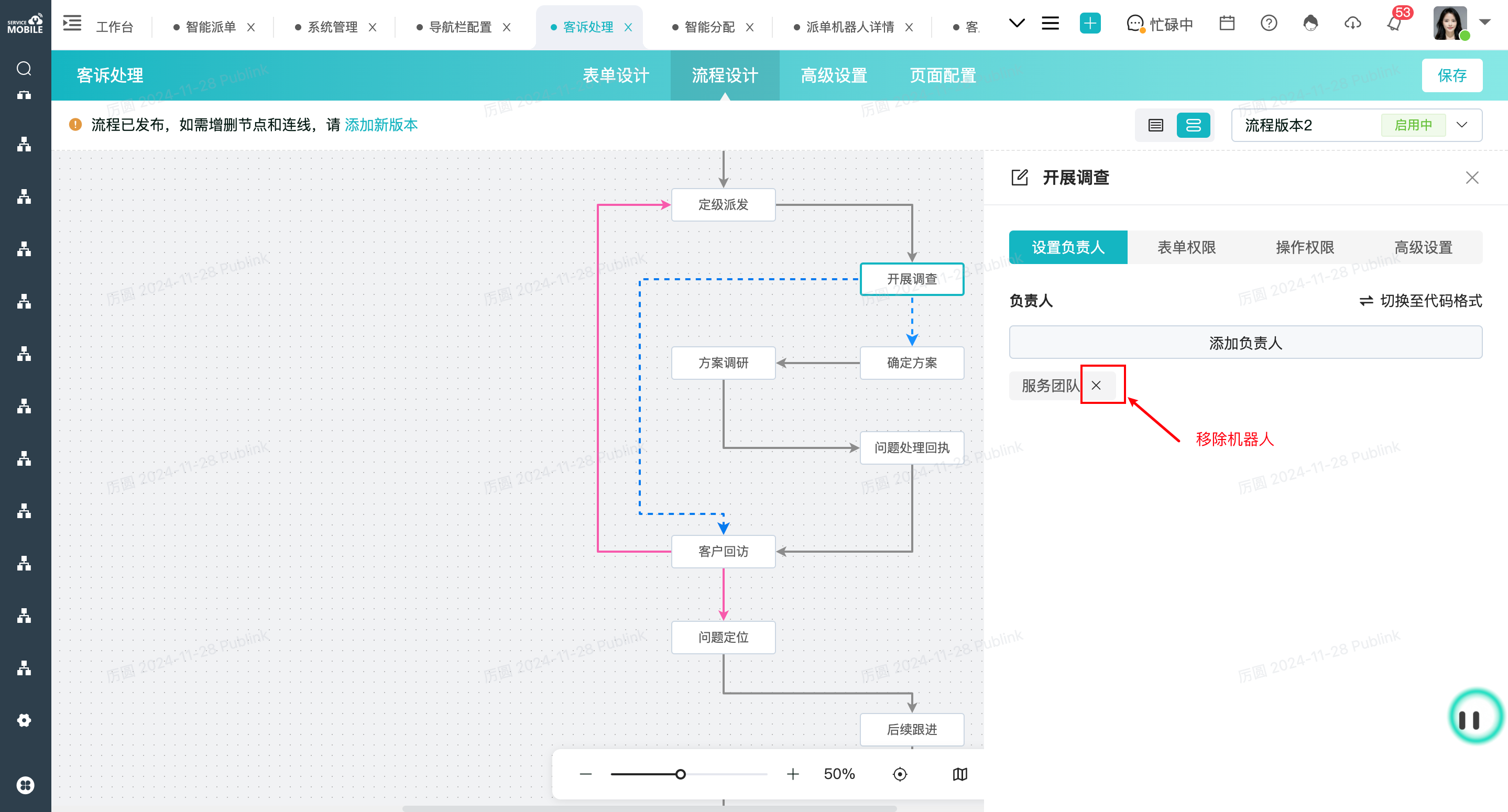This screenshot has width=1508, height=812.
Task: Zoom in with the plus icon
Action: click(x=793, y=774)
